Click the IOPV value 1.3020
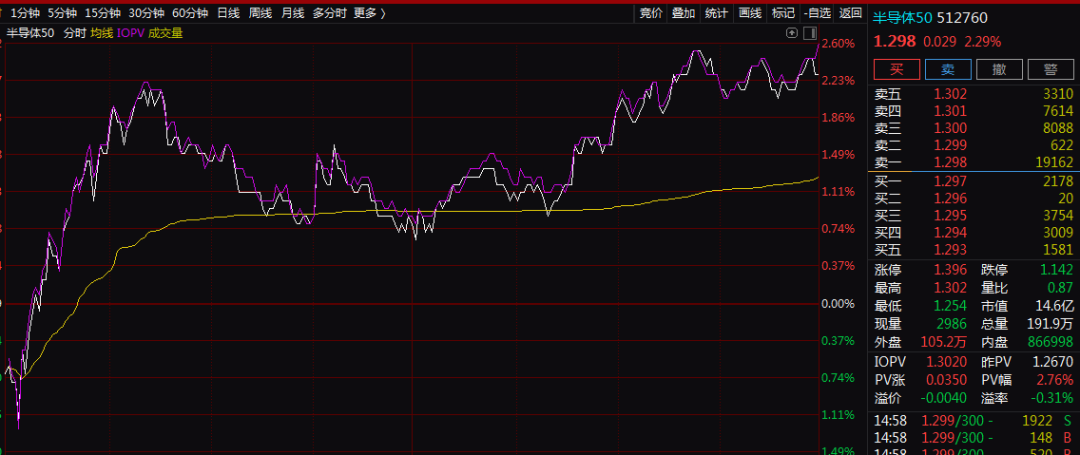 (946, 362)
